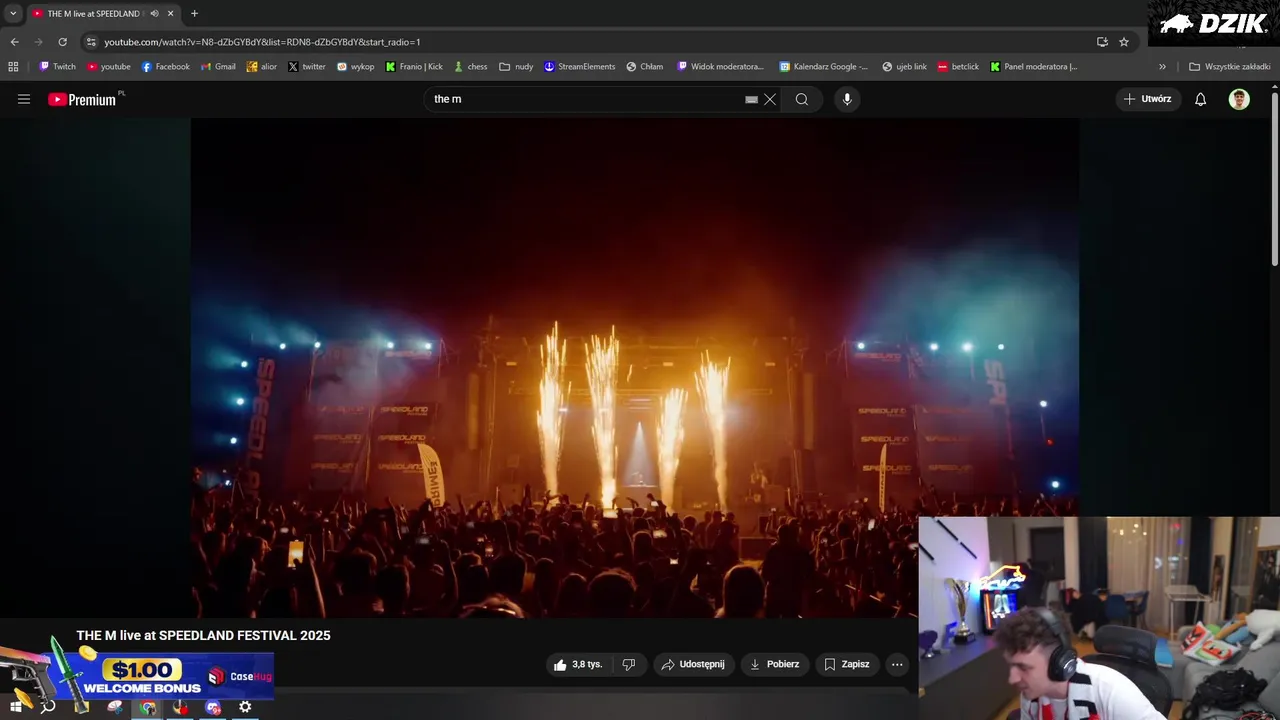Open the Widok moderatora bookmark
This screenshot has height=720, width=1280.
click(x=720, y=67)
